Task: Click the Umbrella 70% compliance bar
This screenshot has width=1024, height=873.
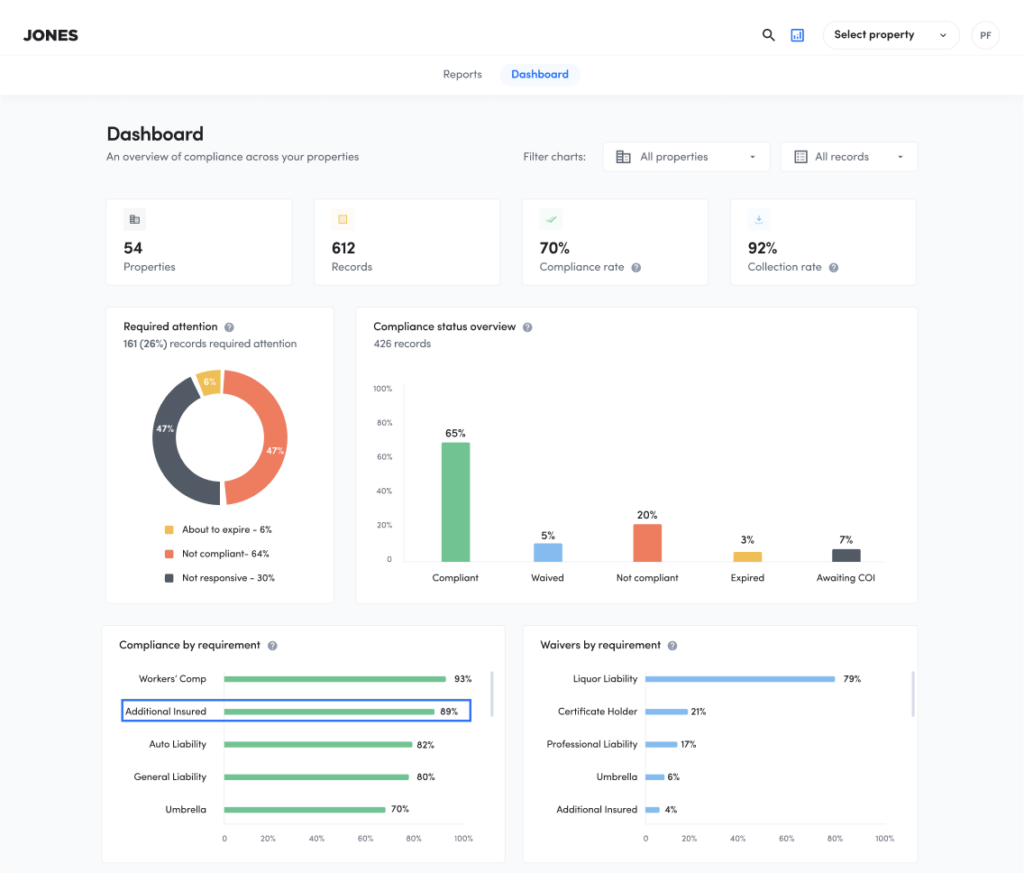Action: (x=304, y=810)
